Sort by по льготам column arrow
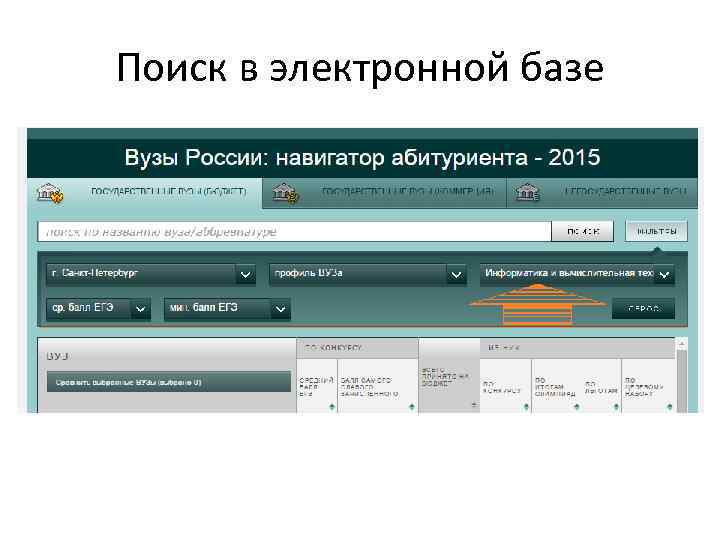 [616, 407]
